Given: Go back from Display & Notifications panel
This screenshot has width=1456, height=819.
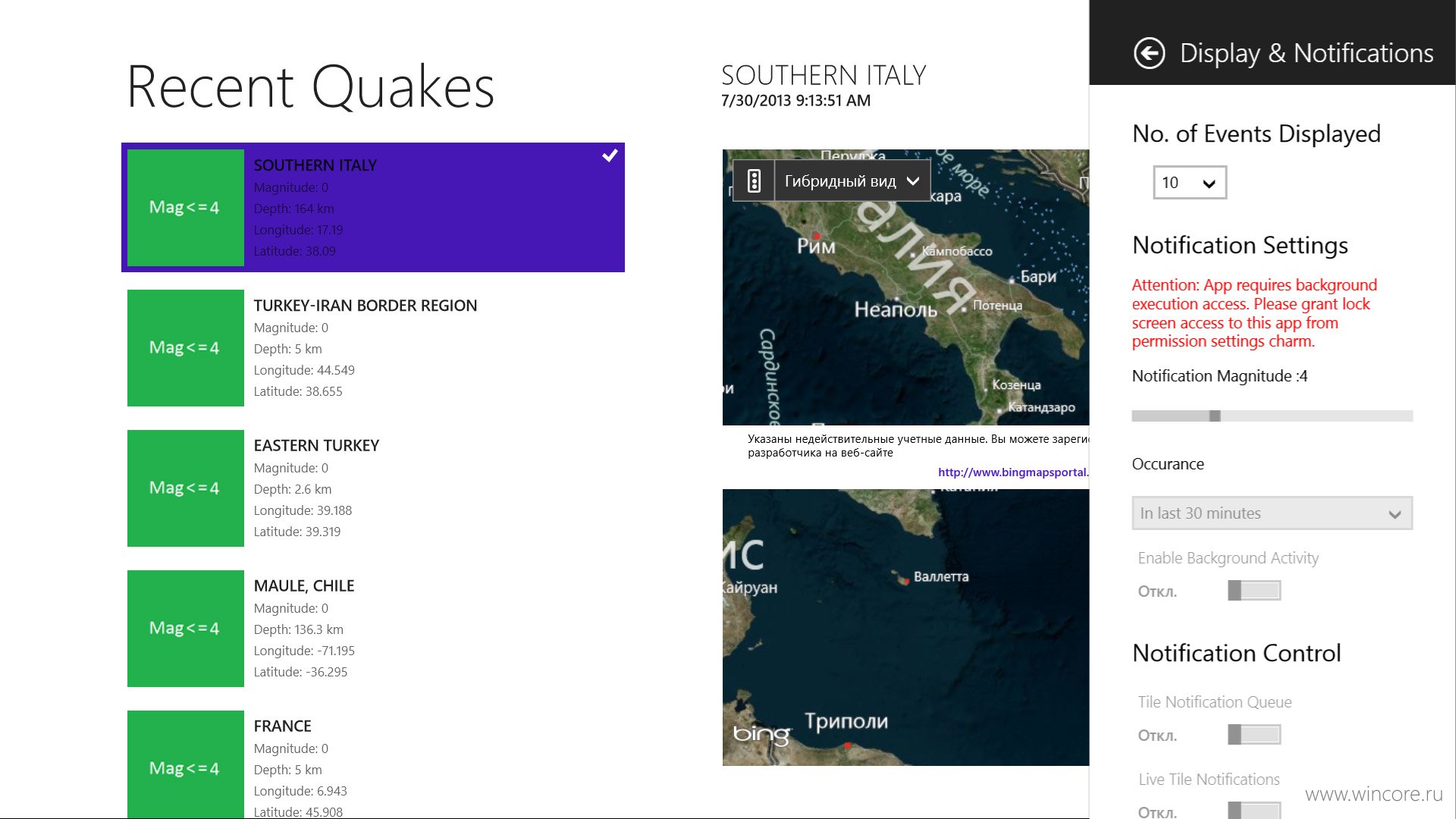Looking at the screenshot, I should 1149,53.
